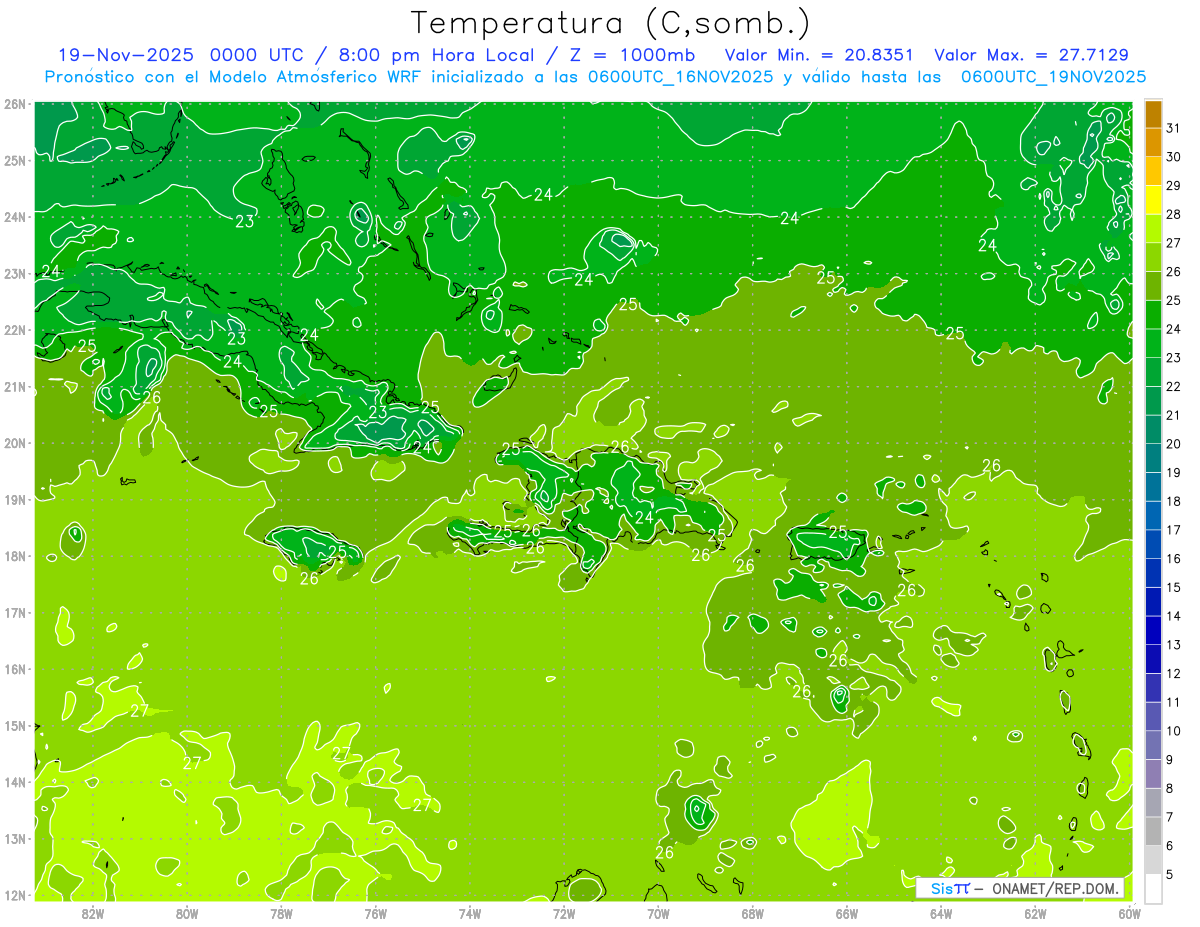The height and width of the screenshot is (927, 1200).
Task: Click the '24N' latitude axis label
Action: [14, 217]
